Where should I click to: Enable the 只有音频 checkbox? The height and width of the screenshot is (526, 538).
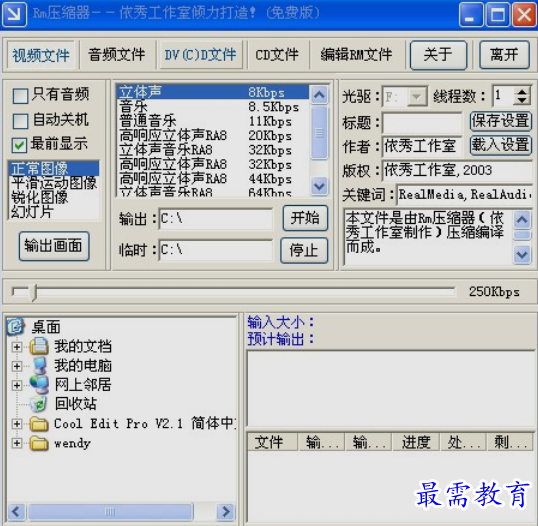pyautogui.click(x=20, y=96)
